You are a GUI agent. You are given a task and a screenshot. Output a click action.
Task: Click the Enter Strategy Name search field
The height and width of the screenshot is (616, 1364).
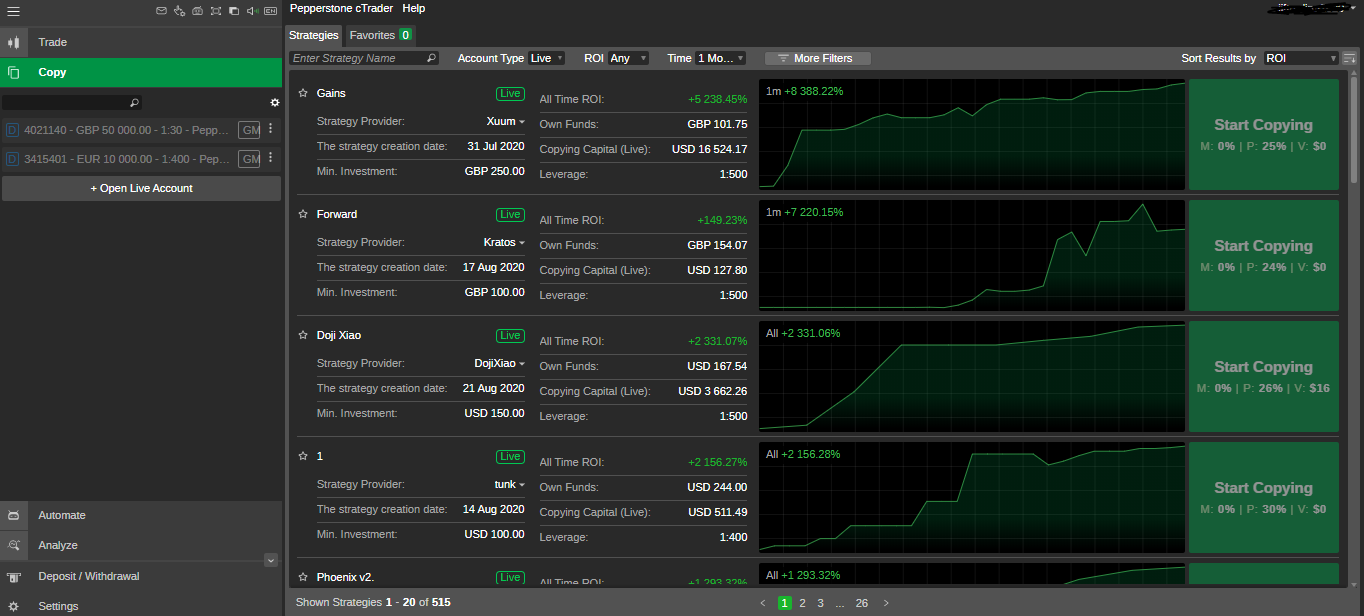click(x=358, y=58)
